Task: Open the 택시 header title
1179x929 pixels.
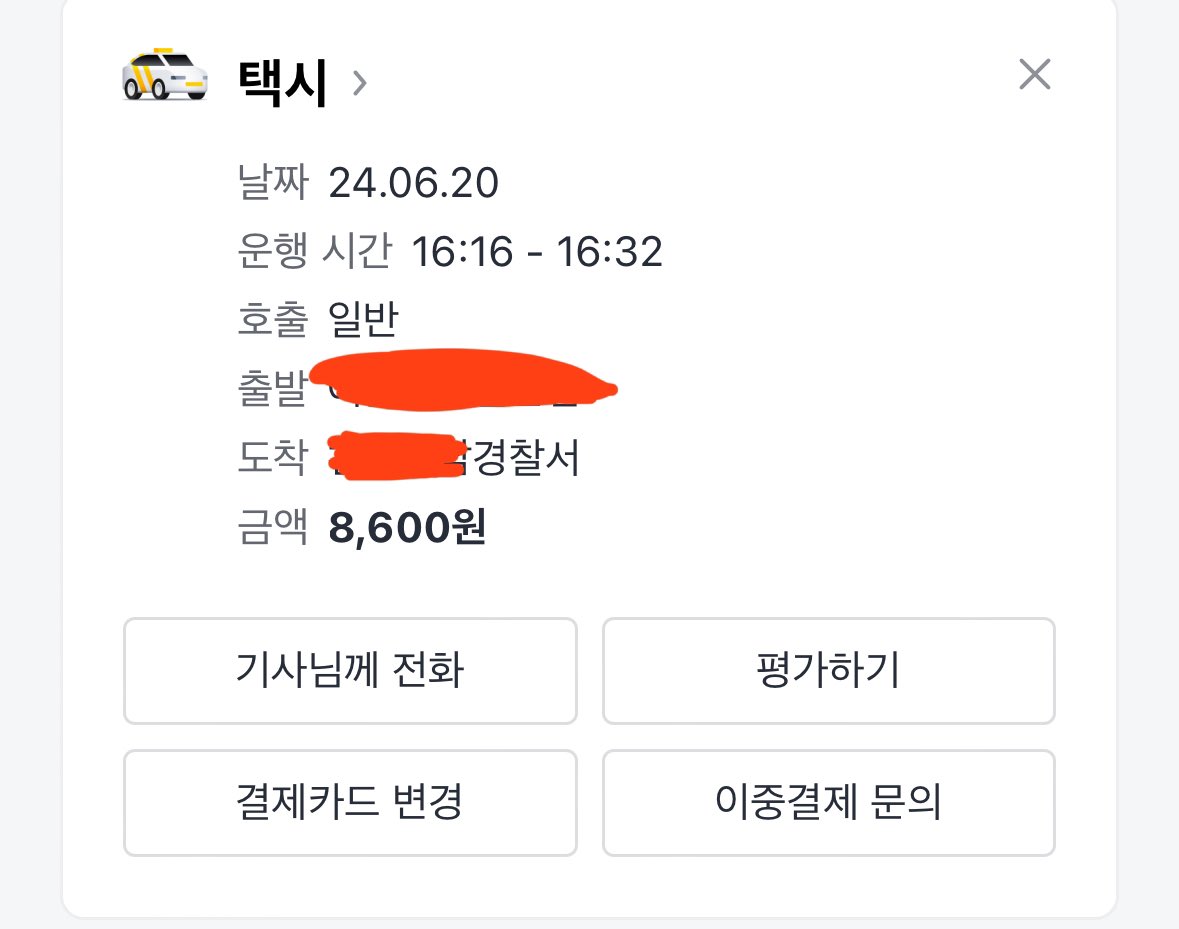Action: coord(283,82)
